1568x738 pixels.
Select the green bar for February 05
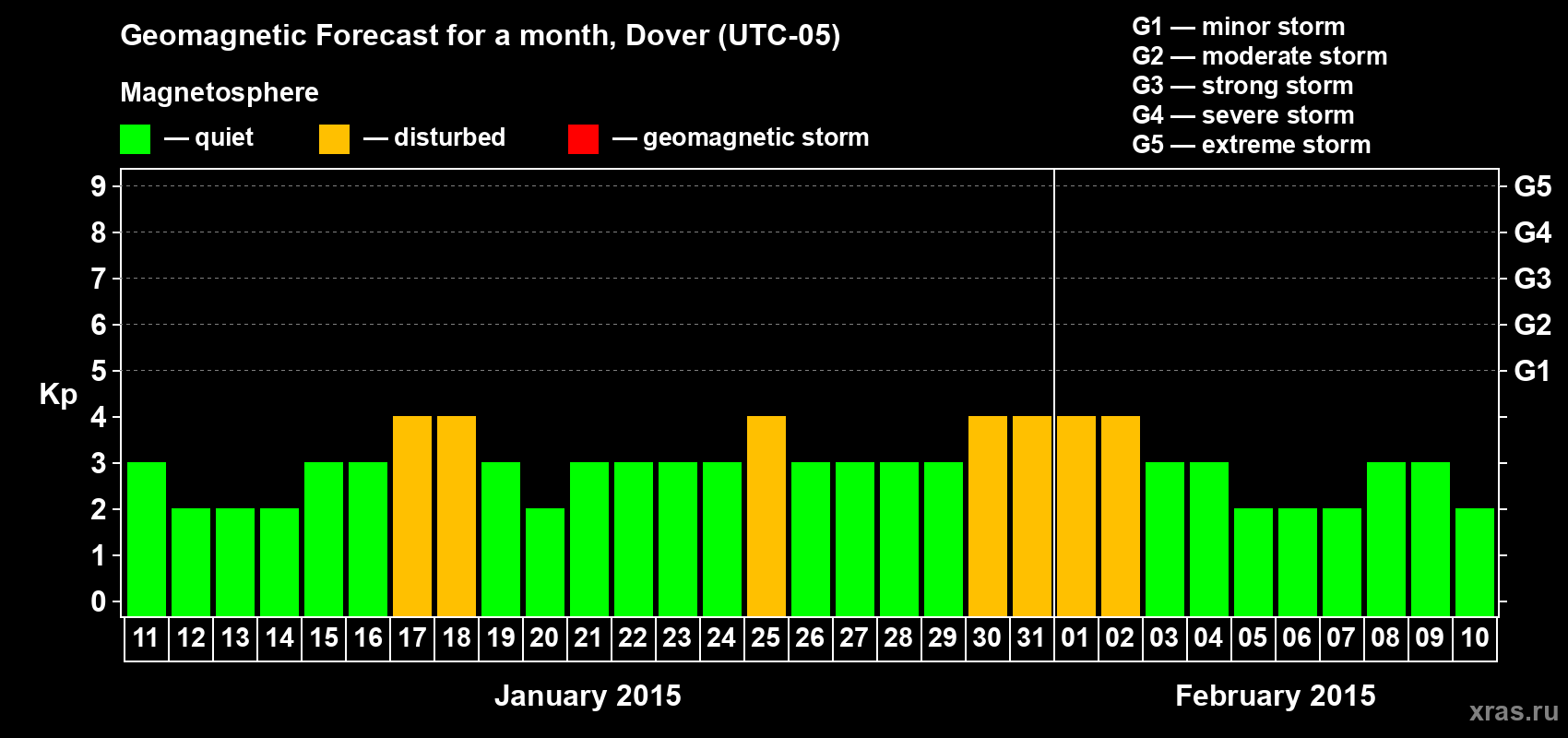point(1253,562)
